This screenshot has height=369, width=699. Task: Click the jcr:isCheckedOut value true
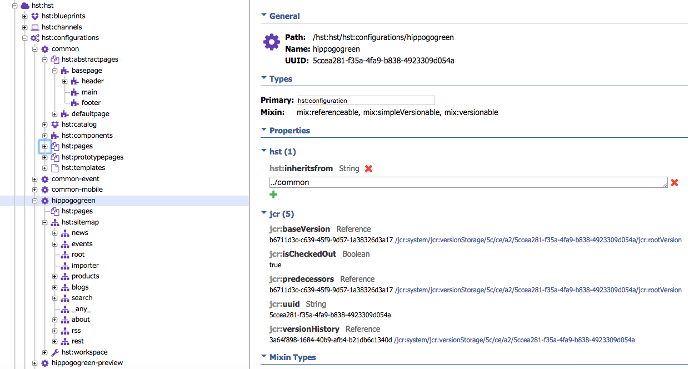point(275,265)
